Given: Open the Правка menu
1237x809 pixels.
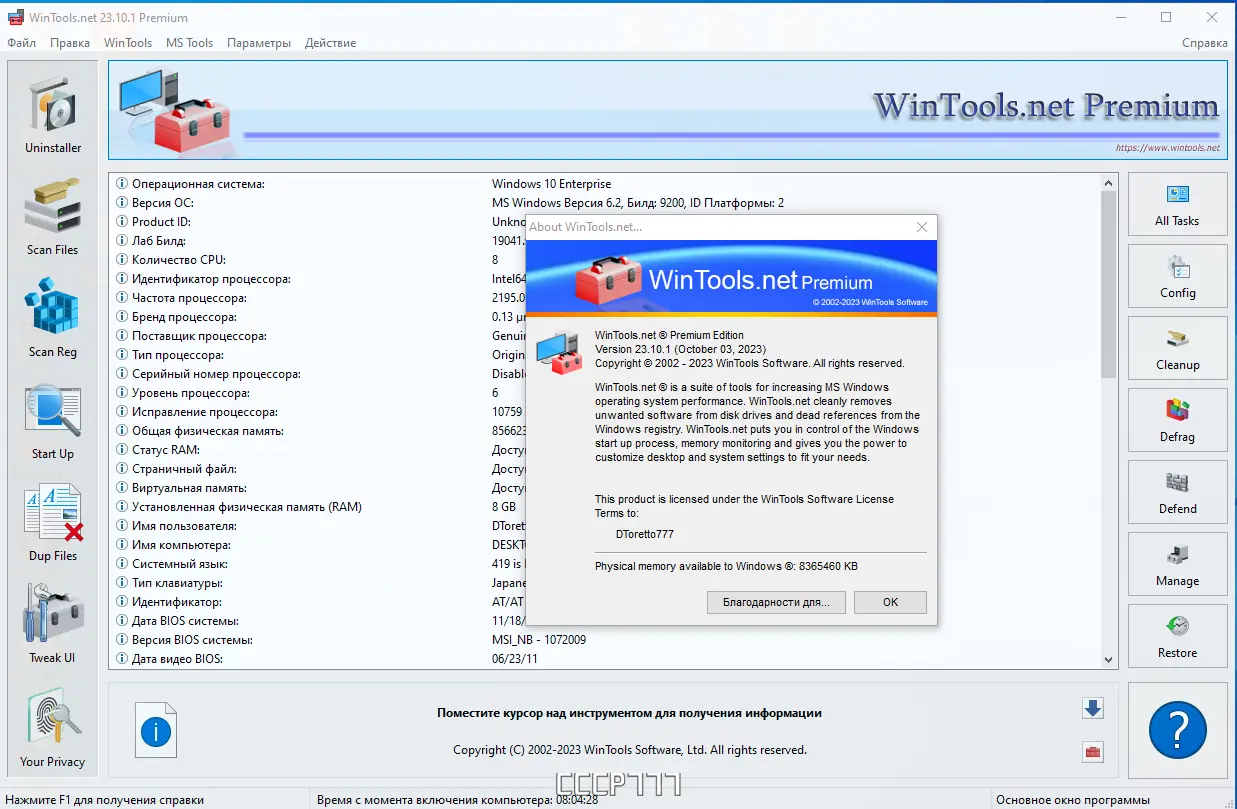Looking at the screenshot, I should 70,43.
